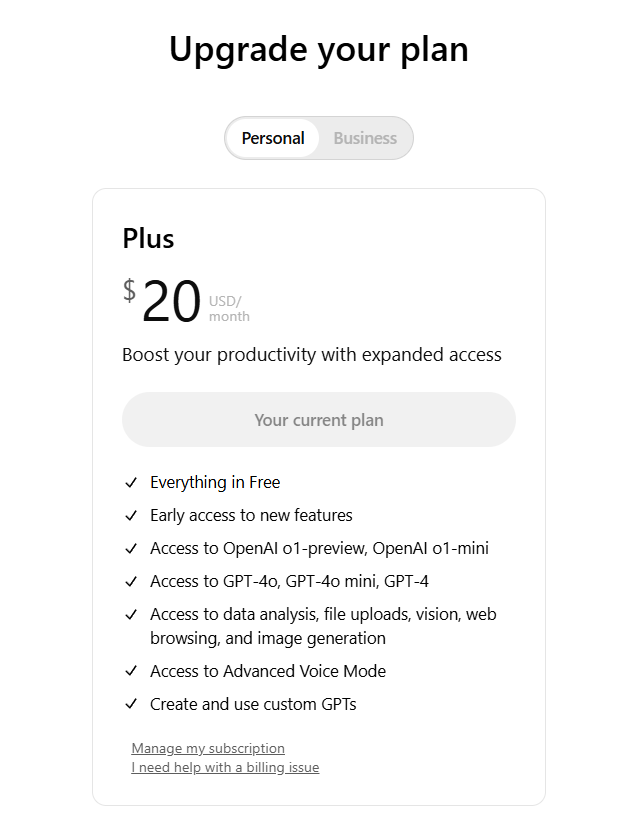The width and height of the screenshot is (633, 828).
Task: Click the checkmark beside 'Early access to new features'
Action: pos(131,516)
